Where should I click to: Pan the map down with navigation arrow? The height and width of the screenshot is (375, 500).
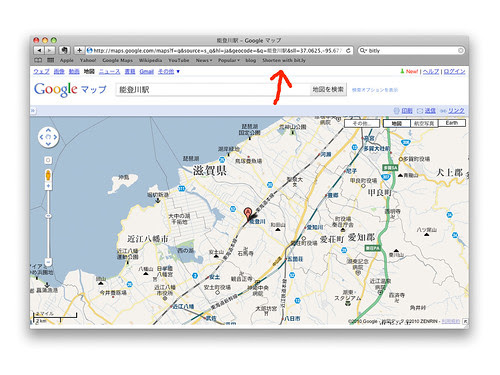48,144
